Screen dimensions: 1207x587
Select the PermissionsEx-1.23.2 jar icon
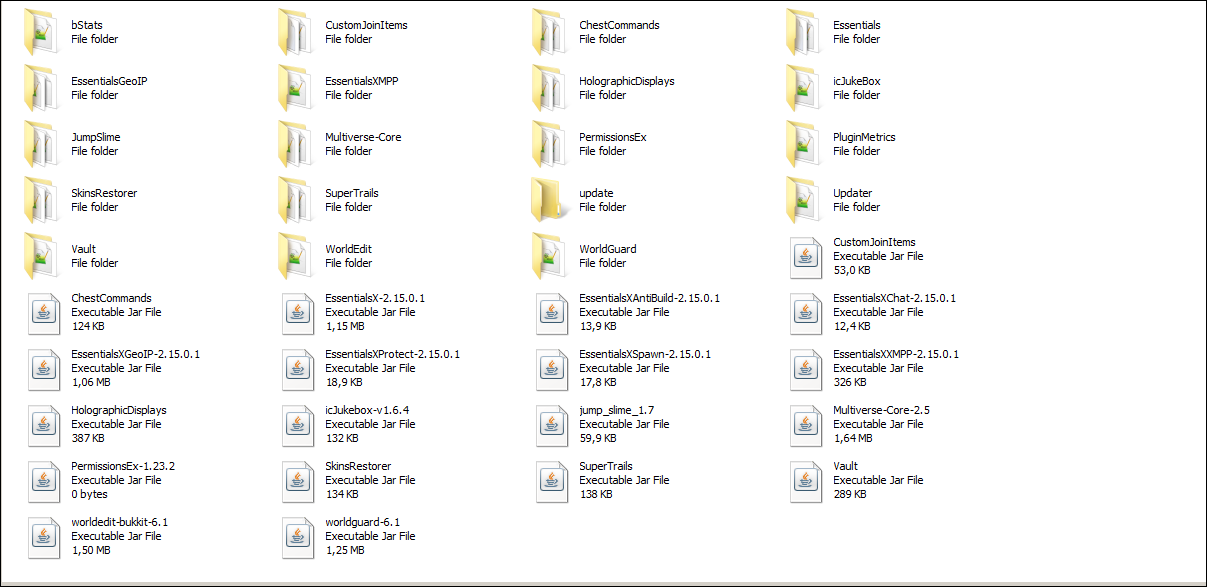44,481
